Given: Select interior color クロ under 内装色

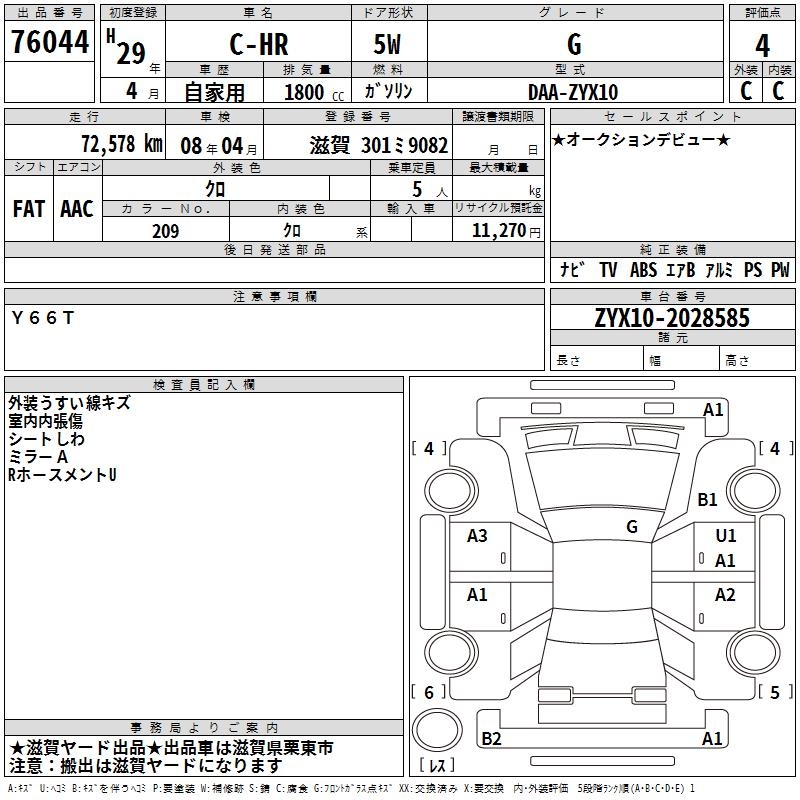Looking at the screenshot, I should [292, 231].
